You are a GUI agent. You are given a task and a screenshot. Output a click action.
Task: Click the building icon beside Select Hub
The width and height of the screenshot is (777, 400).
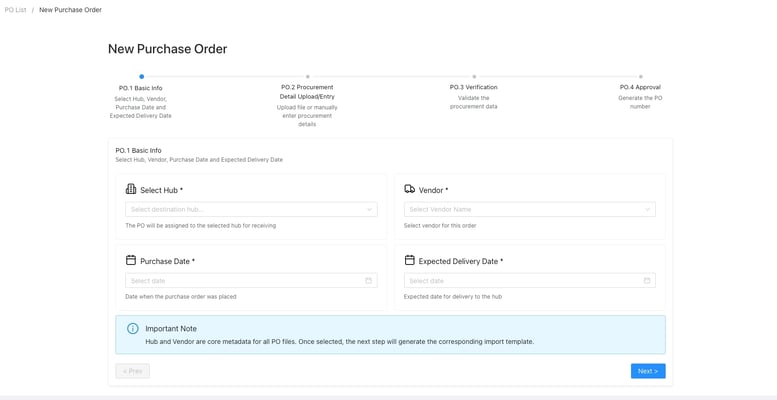click(x=131, y=189)
